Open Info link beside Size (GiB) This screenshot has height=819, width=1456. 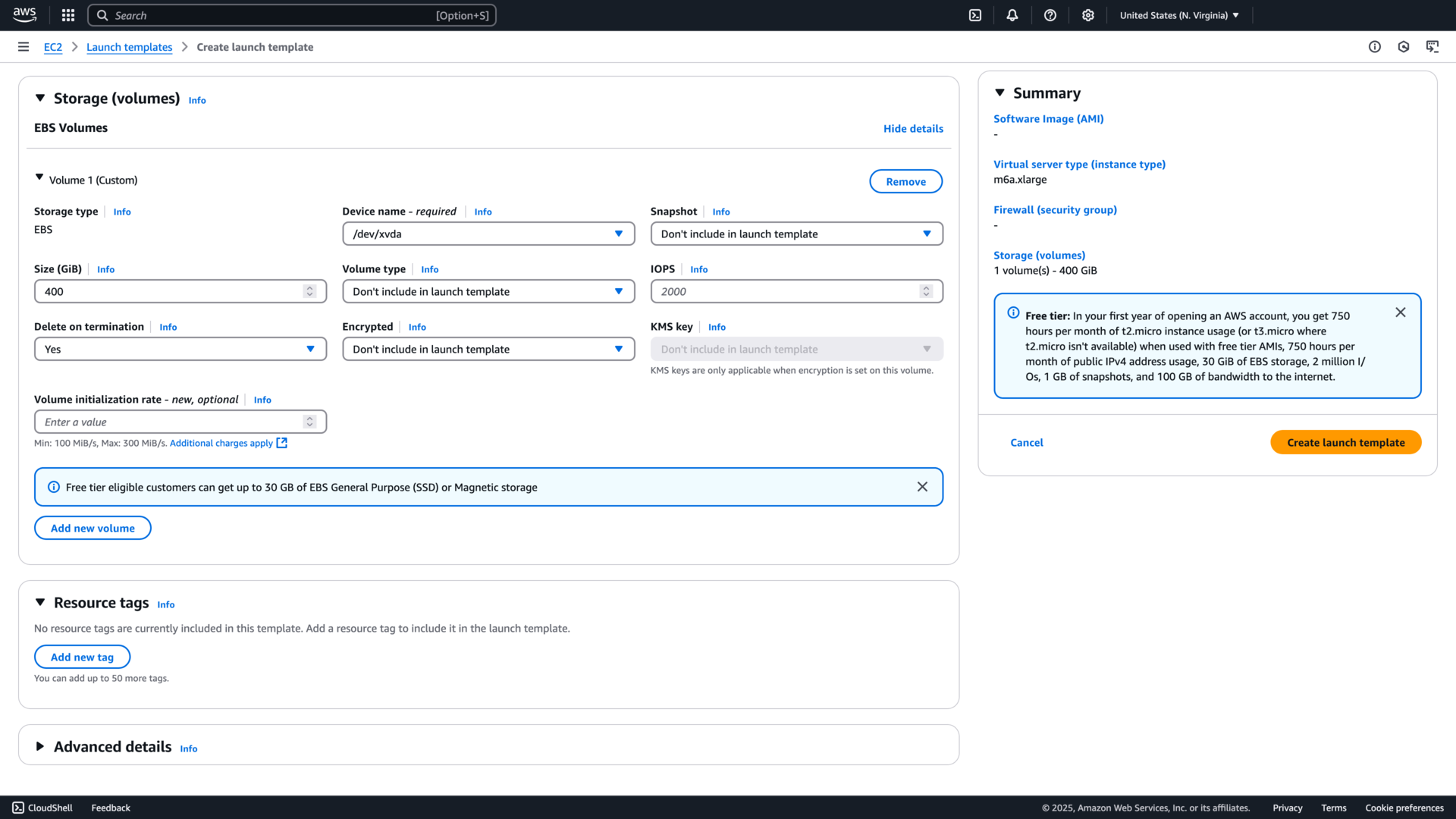tap(105, 269)
